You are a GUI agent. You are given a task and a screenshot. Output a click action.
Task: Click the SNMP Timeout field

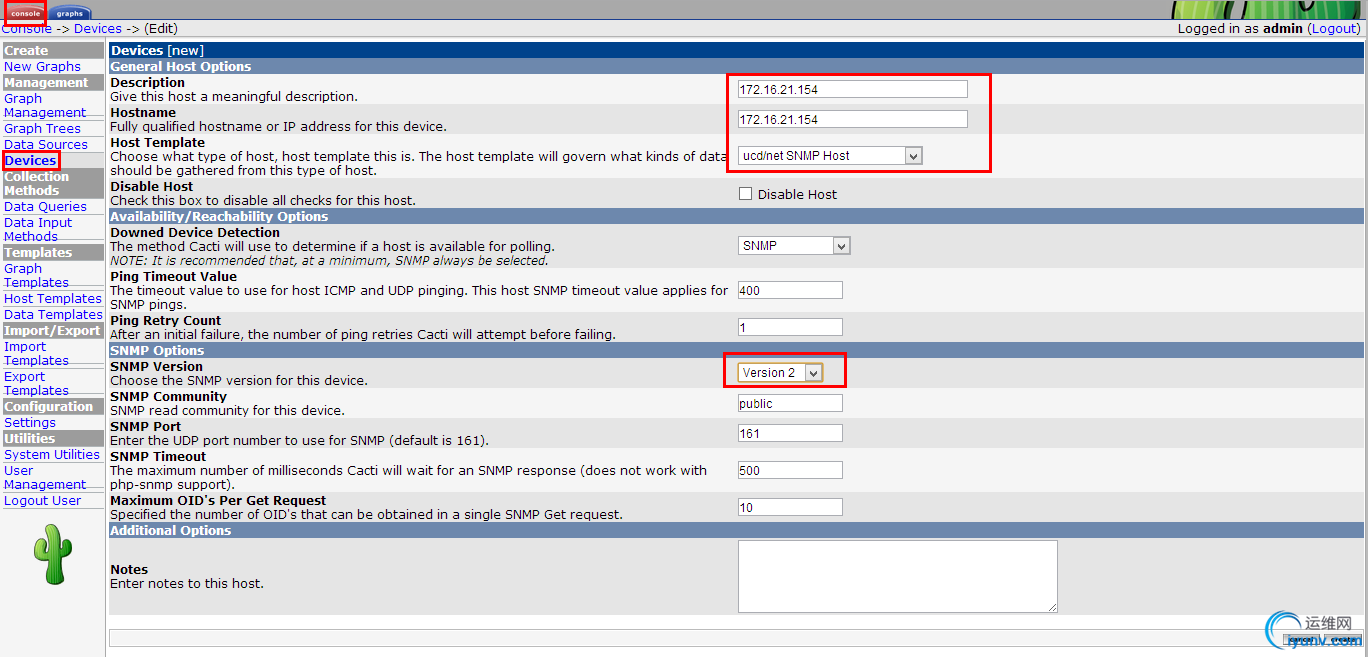click(790, 470)
